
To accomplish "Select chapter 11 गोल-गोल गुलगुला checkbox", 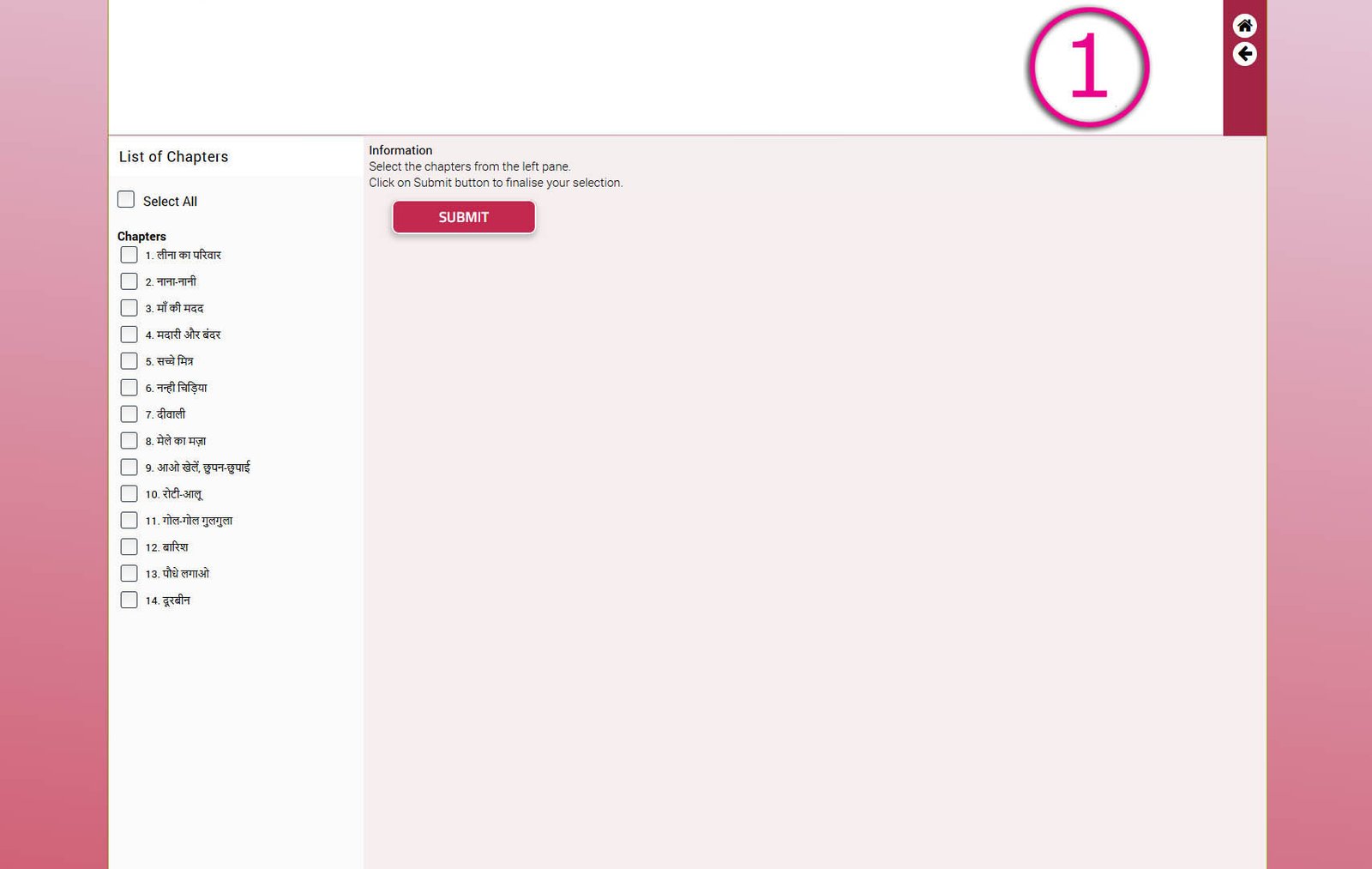I will point(129,521).
